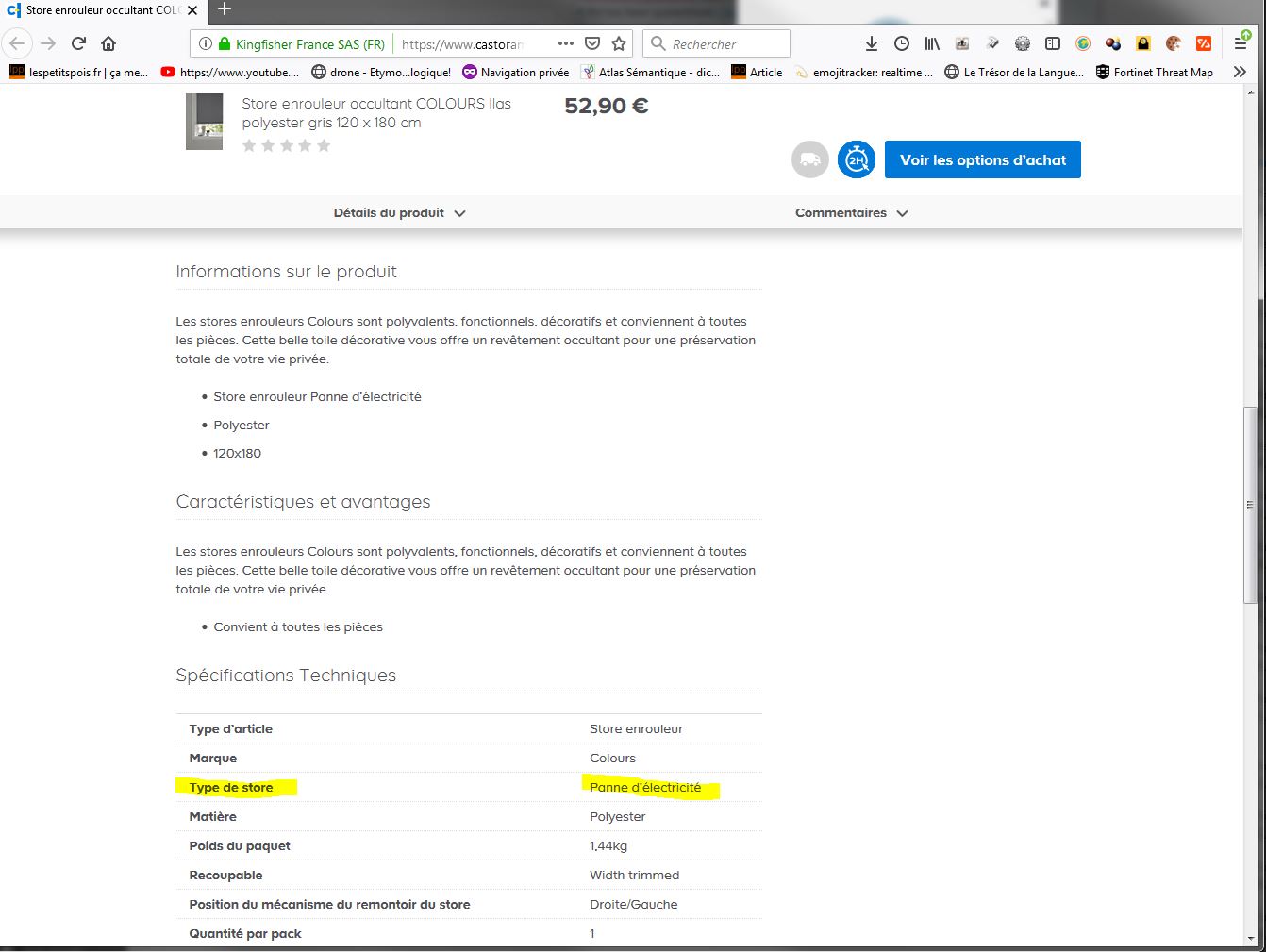The width and height of the screenshot is (1266, 952).
Task: Click the cookie extension icon
Action: click(1174, 43)
